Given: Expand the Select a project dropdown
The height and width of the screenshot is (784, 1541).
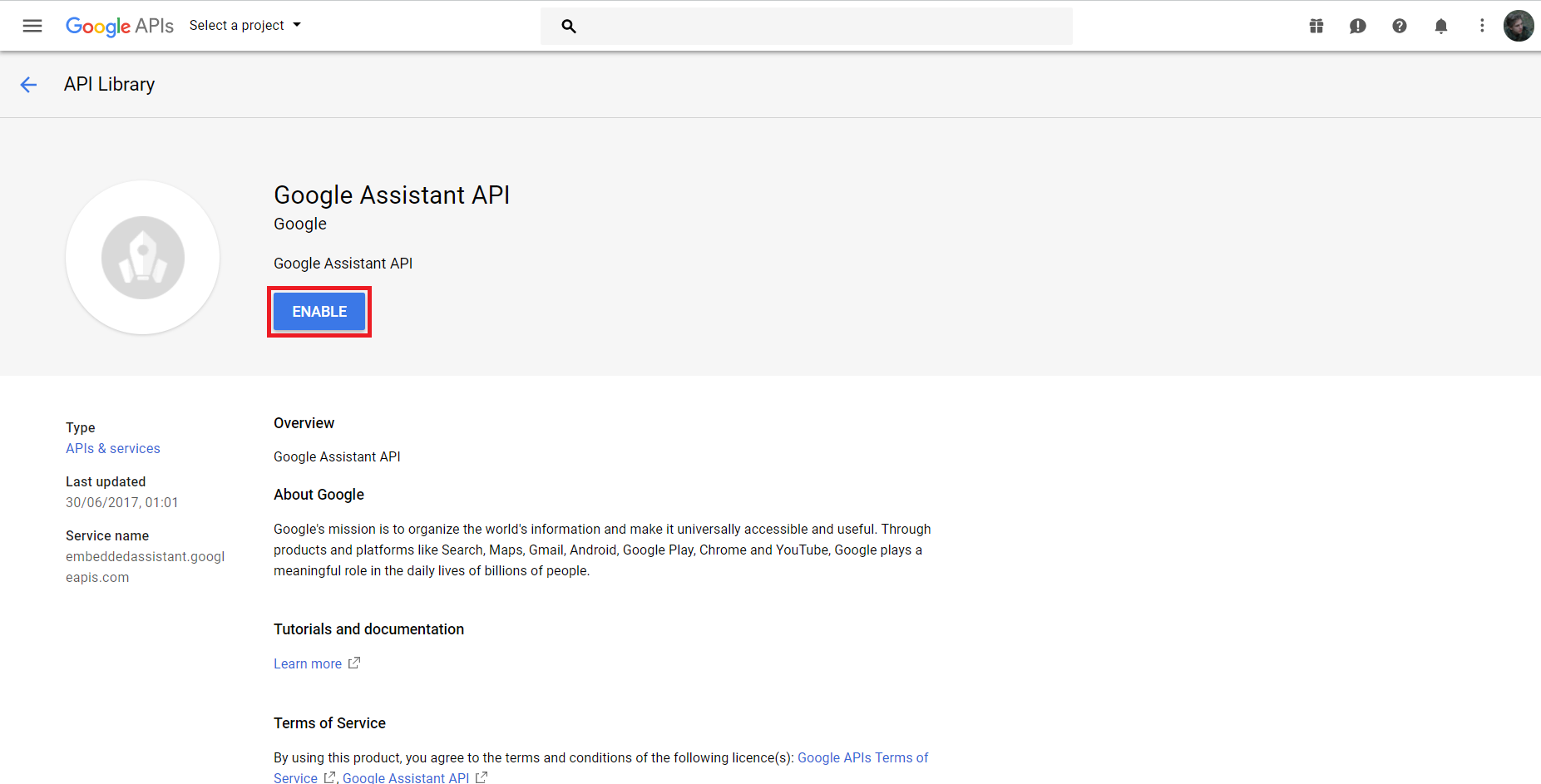Looking at the screenshot, I should click(x=245, y=26).
